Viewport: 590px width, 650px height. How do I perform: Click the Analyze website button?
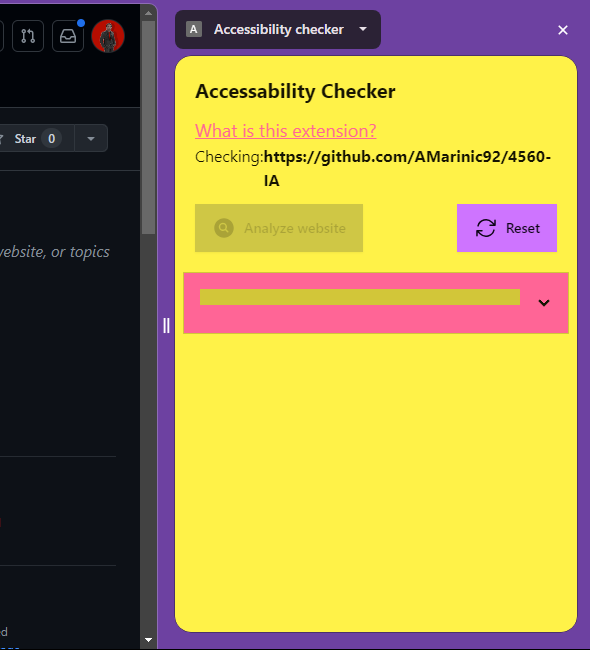click(279, 228)
